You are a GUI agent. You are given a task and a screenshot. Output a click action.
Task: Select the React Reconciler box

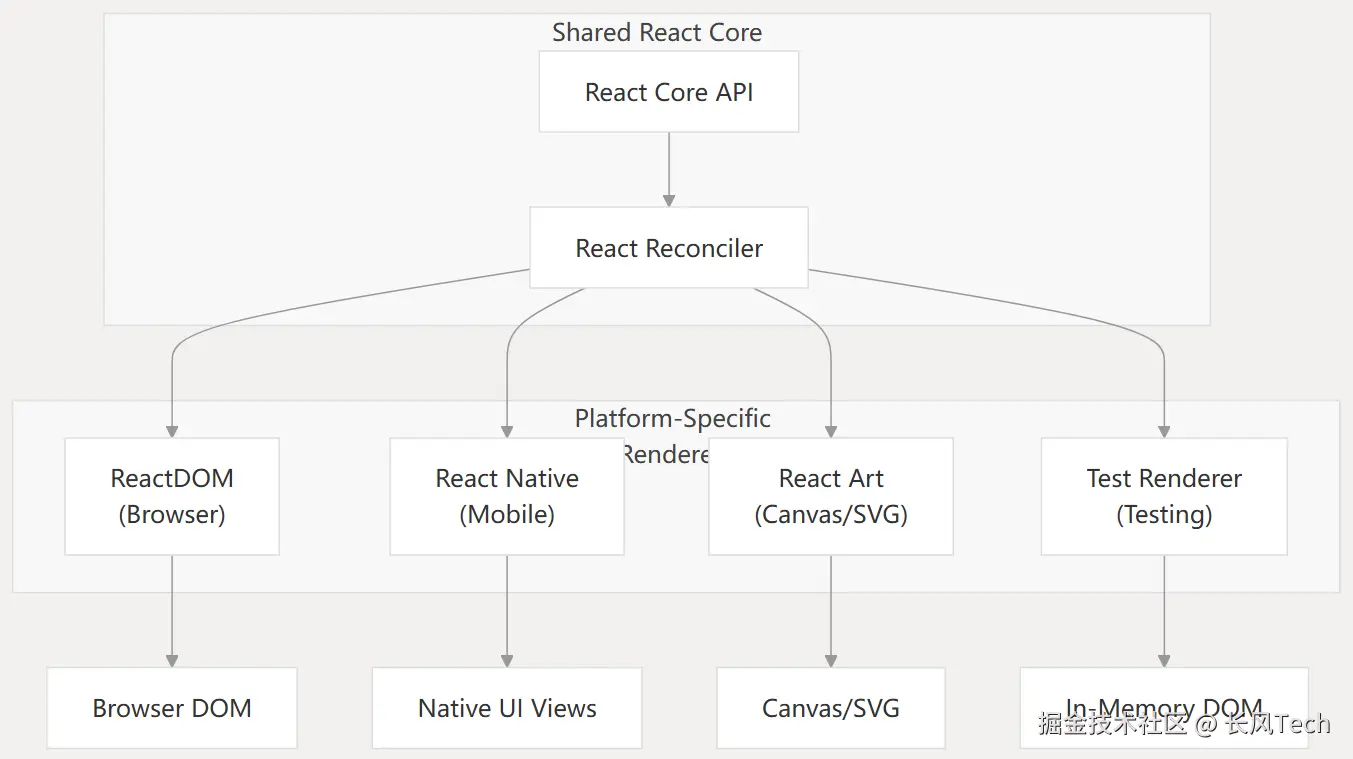668,248
